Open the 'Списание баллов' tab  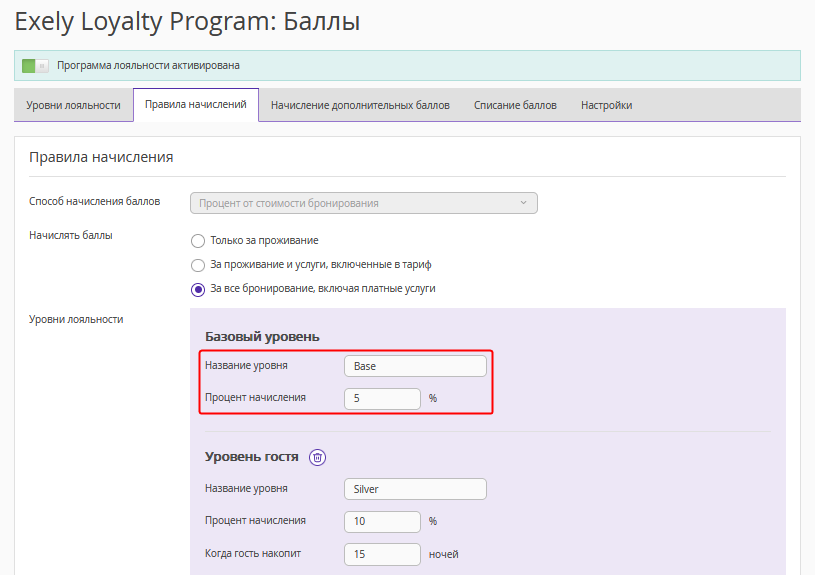click(515, 106)
